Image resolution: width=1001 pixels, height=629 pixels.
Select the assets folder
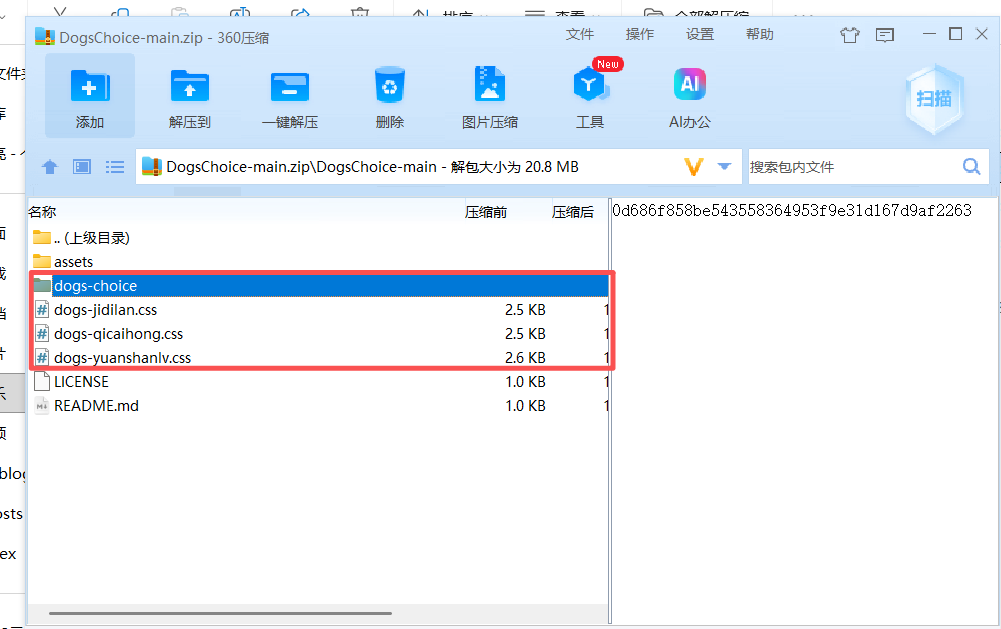73,262
